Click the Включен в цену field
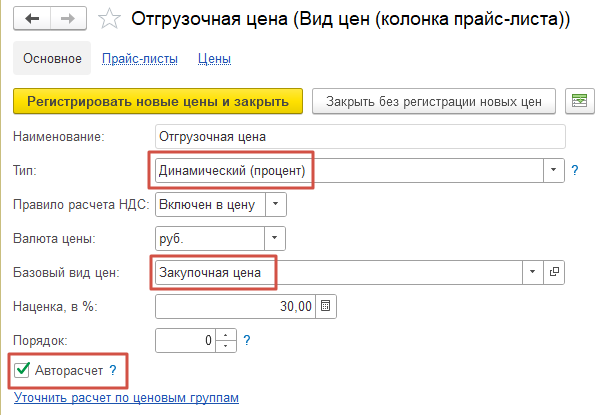The image size is (611, 415). click(210, 204)
